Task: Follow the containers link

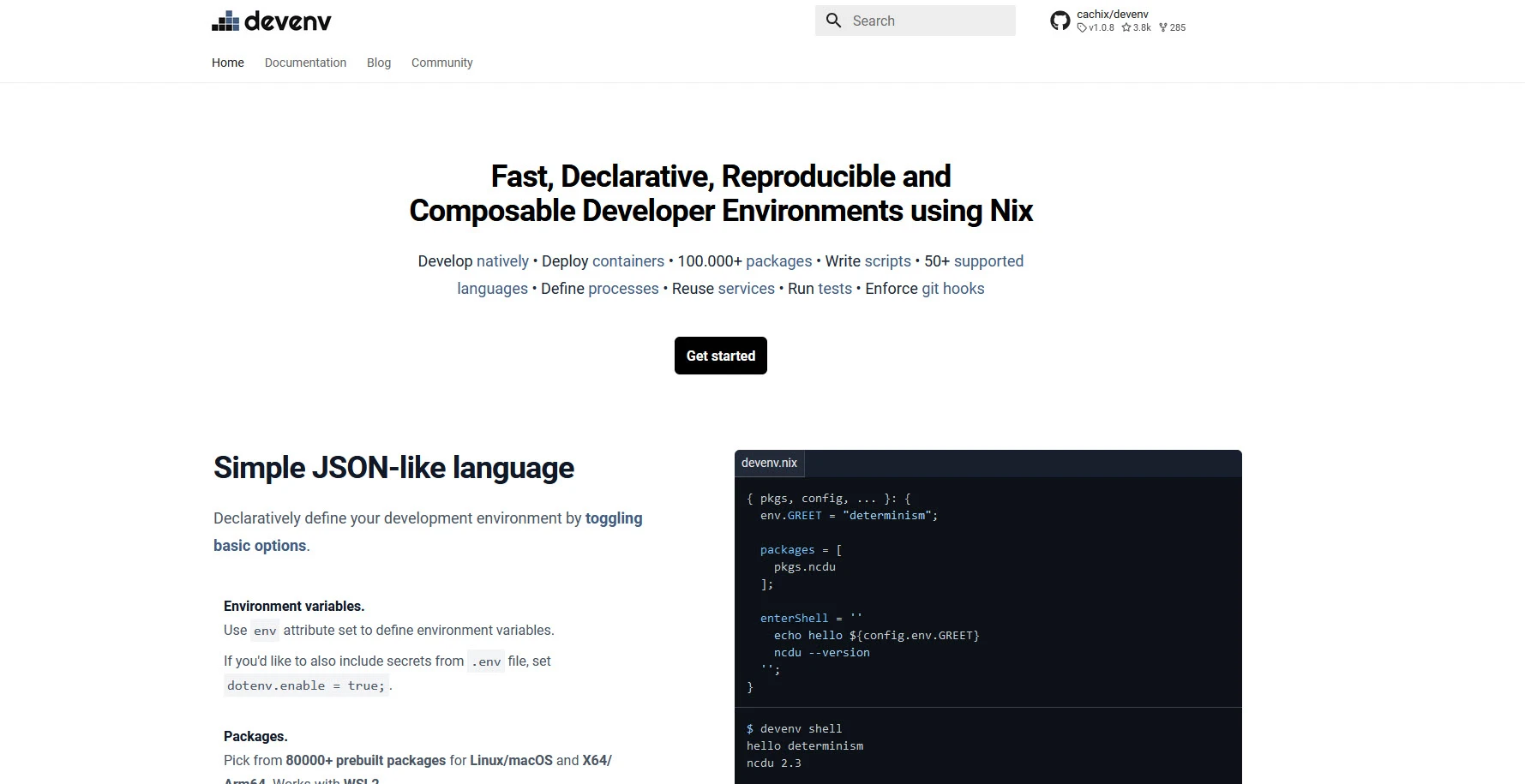Action: click(x=628, y=261)
